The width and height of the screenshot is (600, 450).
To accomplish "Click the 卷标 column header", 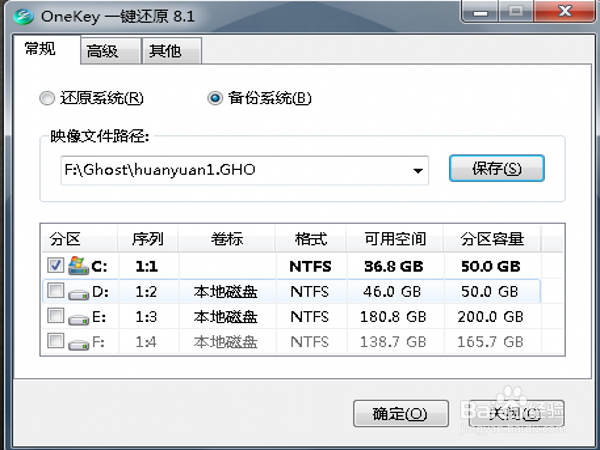I will 227,239.
